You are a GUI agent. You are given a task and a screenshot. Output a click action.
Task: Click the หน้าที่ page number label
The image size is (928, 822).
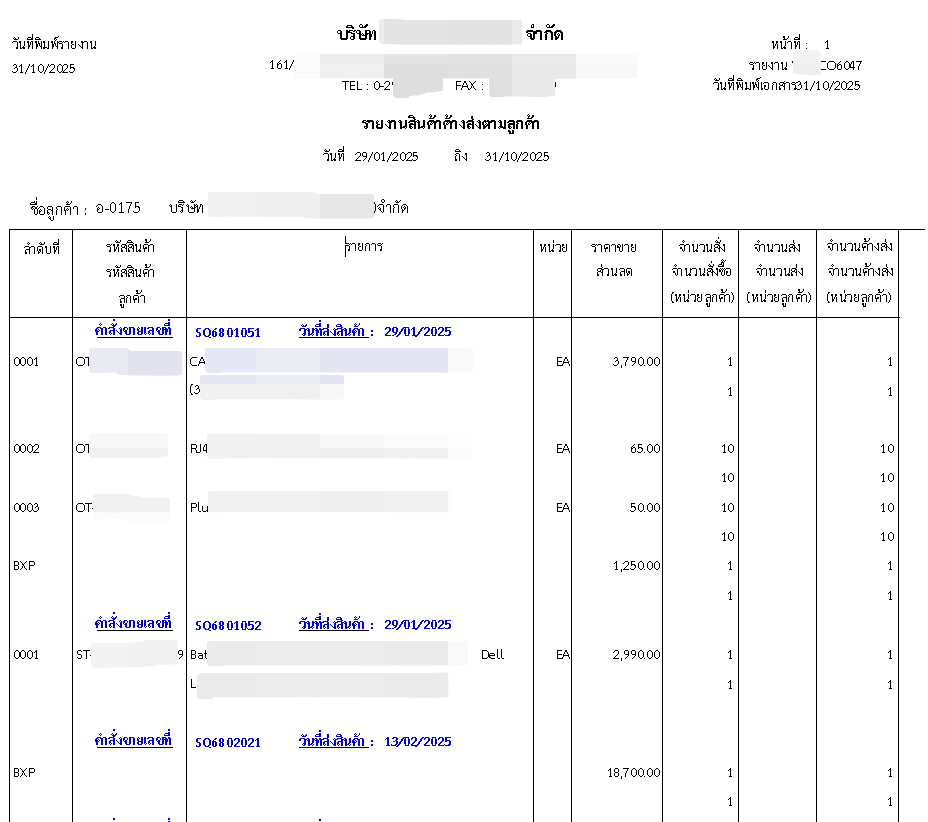[790, 45]
